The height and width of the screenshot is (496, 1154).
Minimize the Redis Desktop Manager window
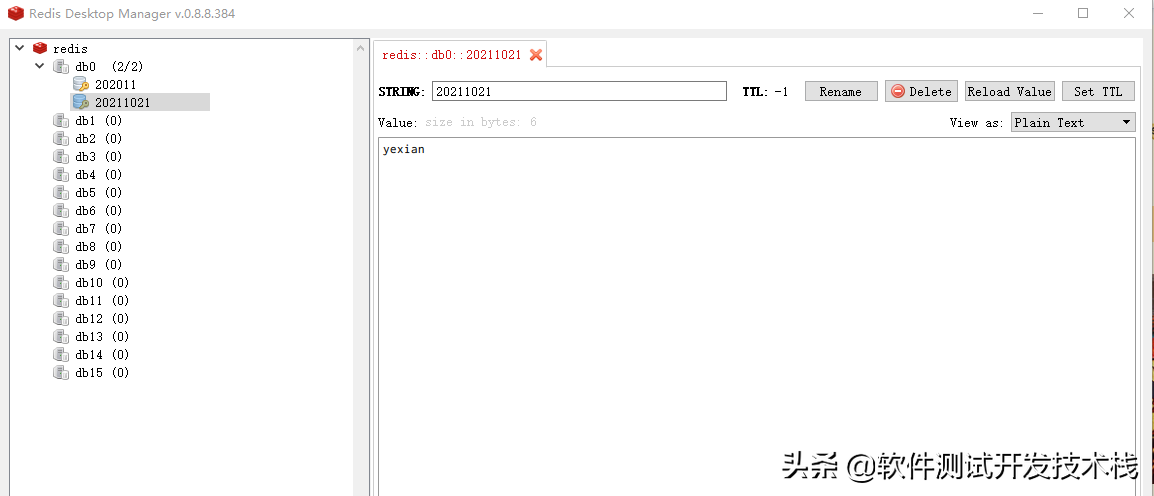(x=1038, y=13)
